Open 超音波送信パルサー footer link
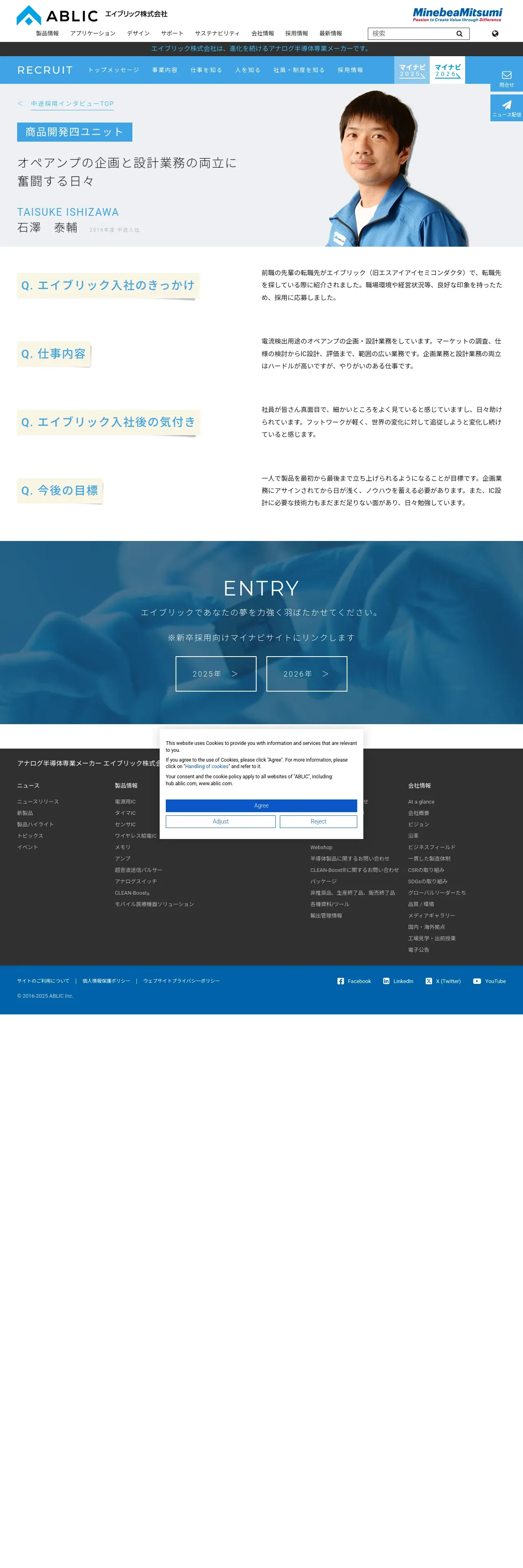 139,870
